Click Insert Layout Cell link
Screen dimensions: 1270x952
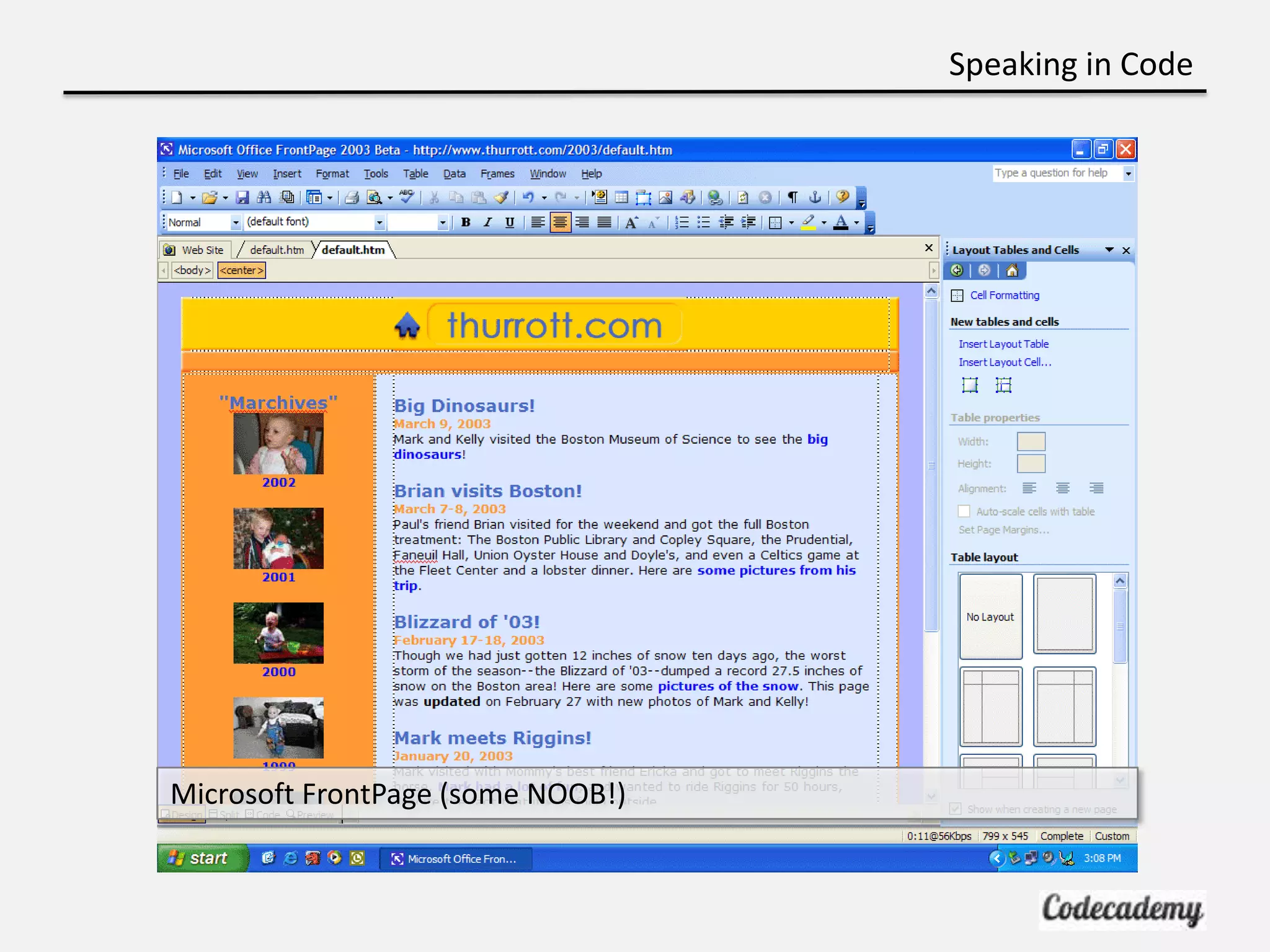click(1005, 362)
